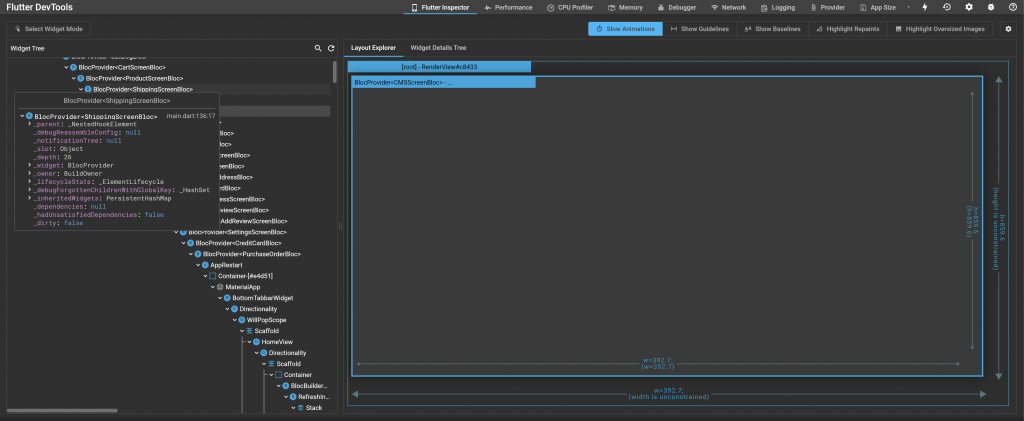Switch to the Layout Explorer tab
Image resolution: width=1024 pixels, height=421 pixels.
(x=373, y=48)
